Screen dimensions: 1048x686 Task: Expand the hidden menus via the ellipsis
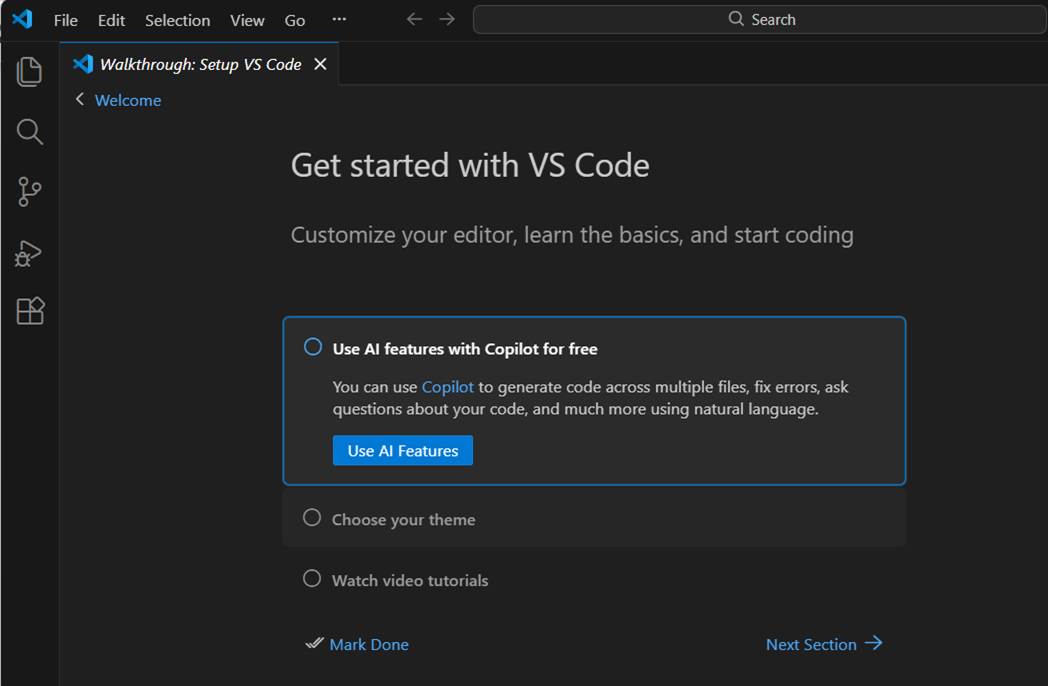tap(339, 20)
